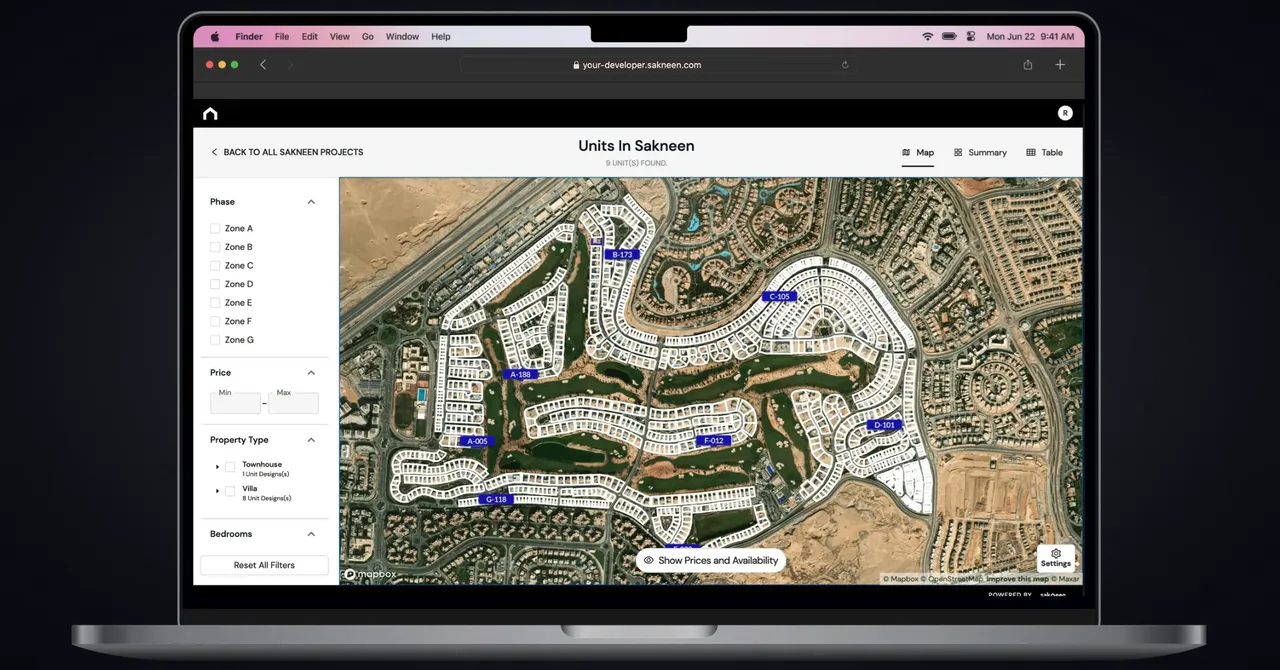Viewport: 1280px width, 670px height.
Task: Tick the Villa property type checkbox
Action: pos(230,491)
